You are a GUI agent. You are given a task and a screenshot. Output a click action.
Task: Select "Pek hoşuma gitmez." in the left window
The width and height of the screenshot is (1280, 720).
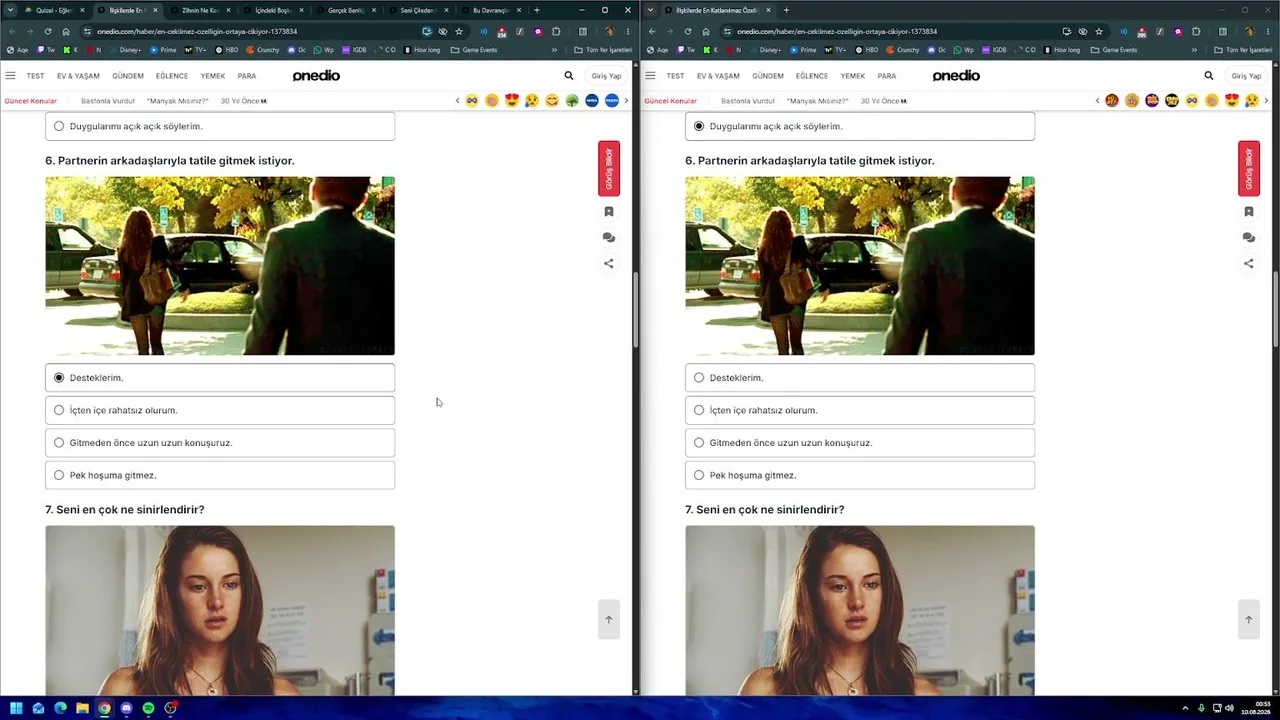[220, 475]
